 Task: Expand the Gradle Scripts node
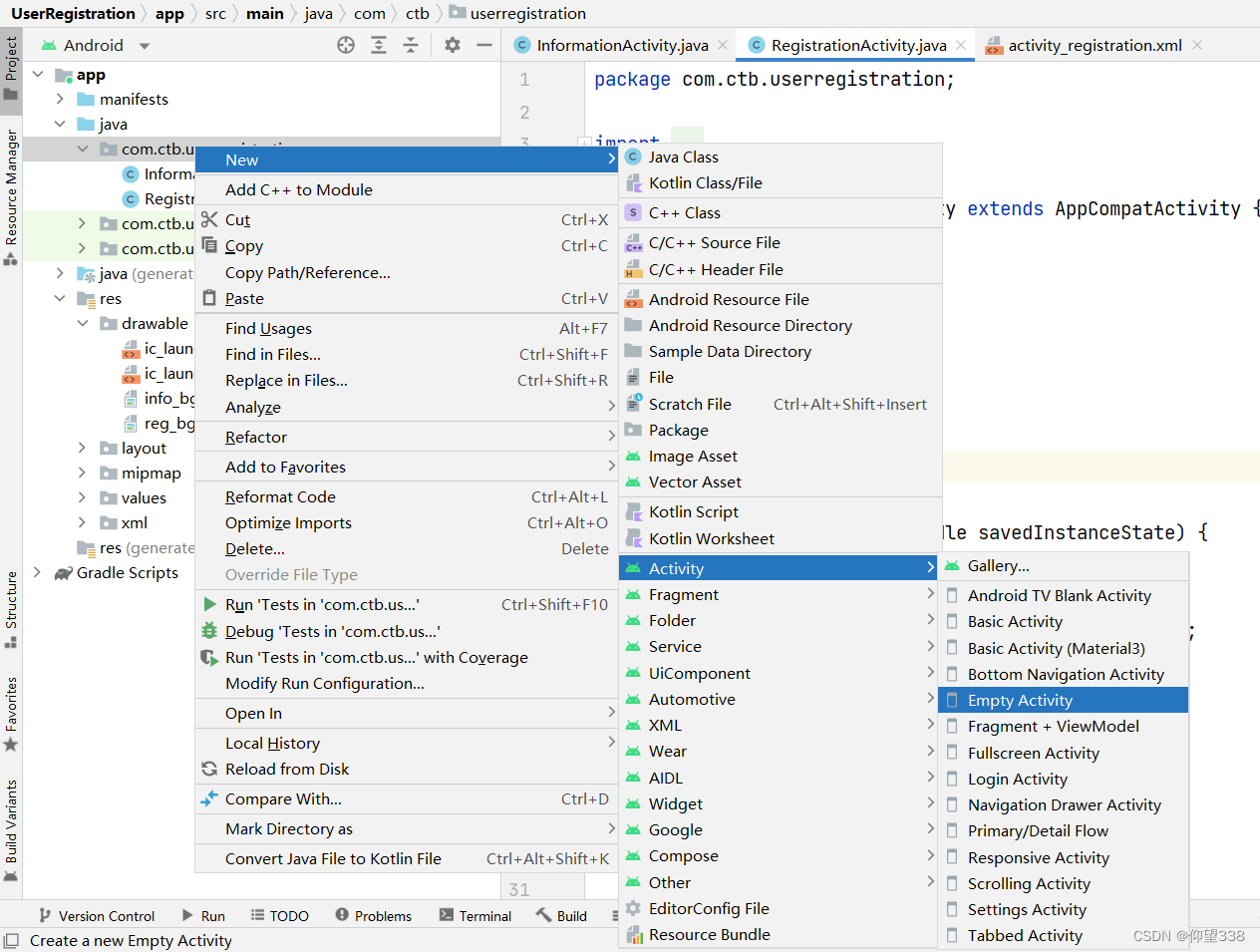(x=38, y=572)
